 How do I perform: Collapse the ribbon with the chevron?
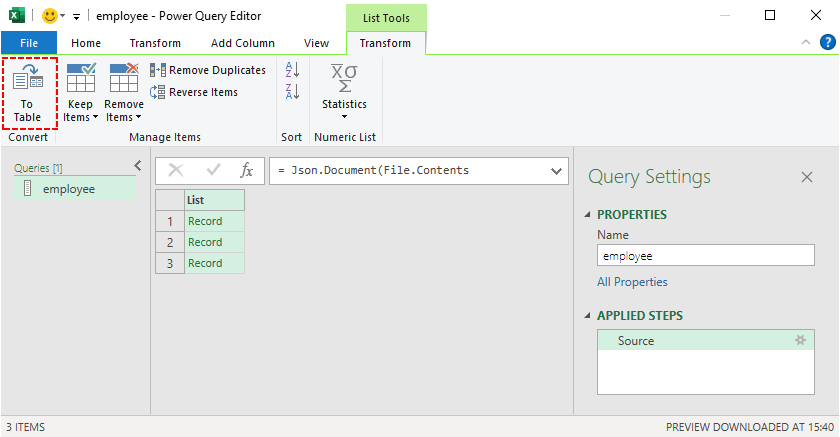(x=806, y=42)
